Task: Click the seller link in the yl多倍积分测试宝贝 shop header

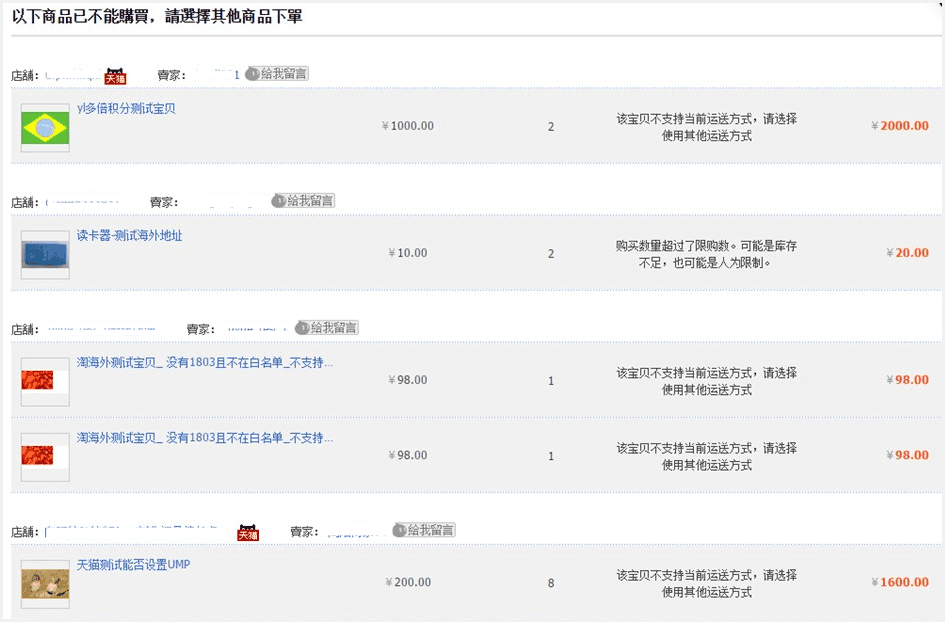Action: [218, 75]
